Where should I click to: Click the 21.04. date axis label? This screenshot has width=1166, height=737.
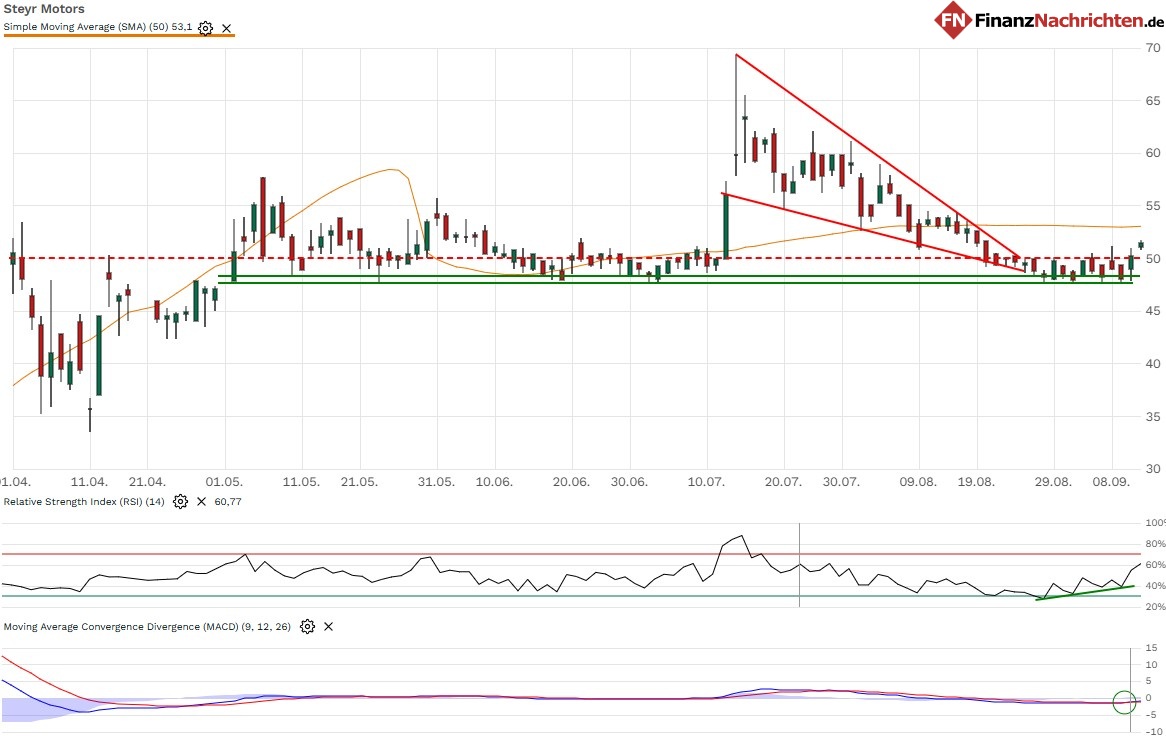click(146, 481)
